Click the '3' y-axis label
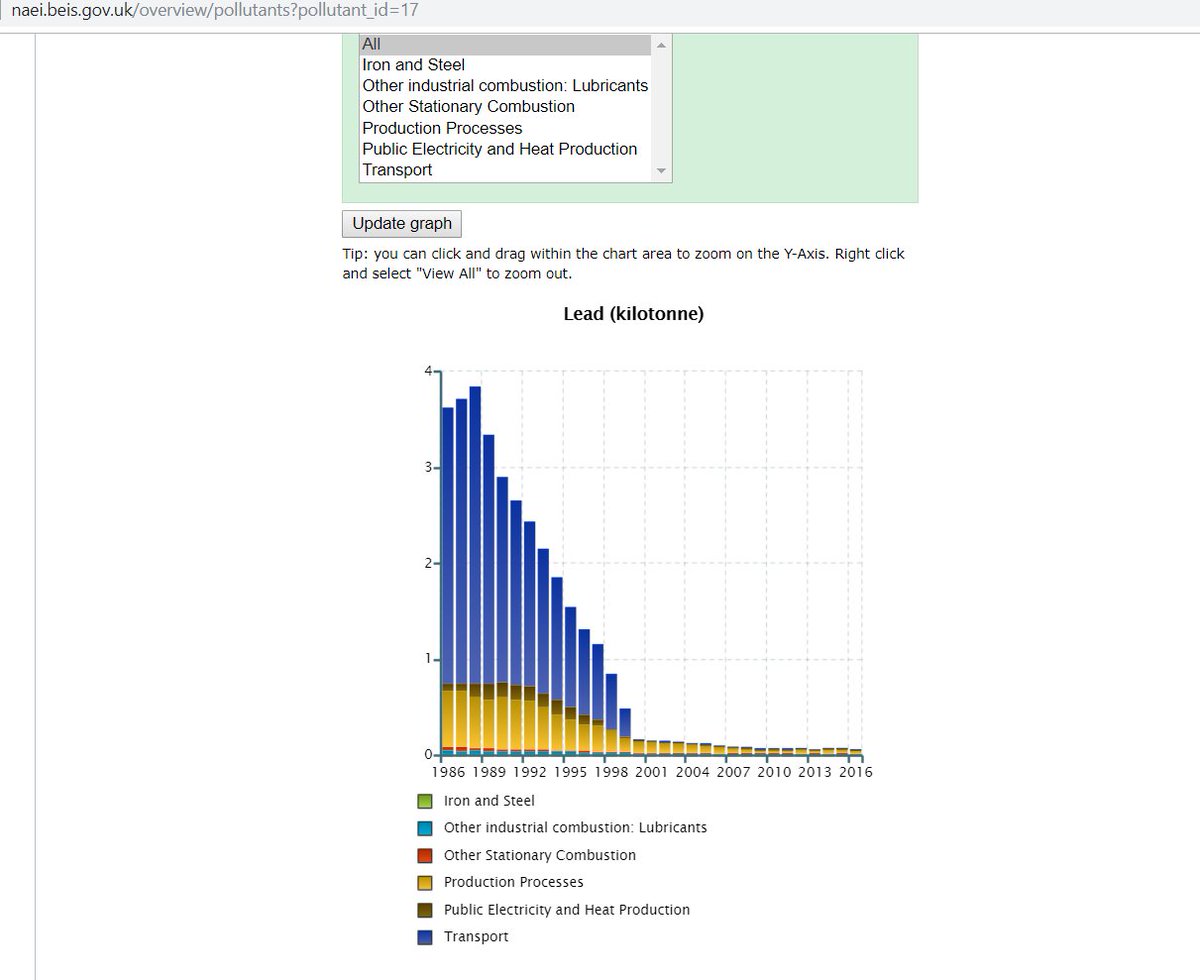This screenshot has width=1200, height=980. [x=428, y=467]
